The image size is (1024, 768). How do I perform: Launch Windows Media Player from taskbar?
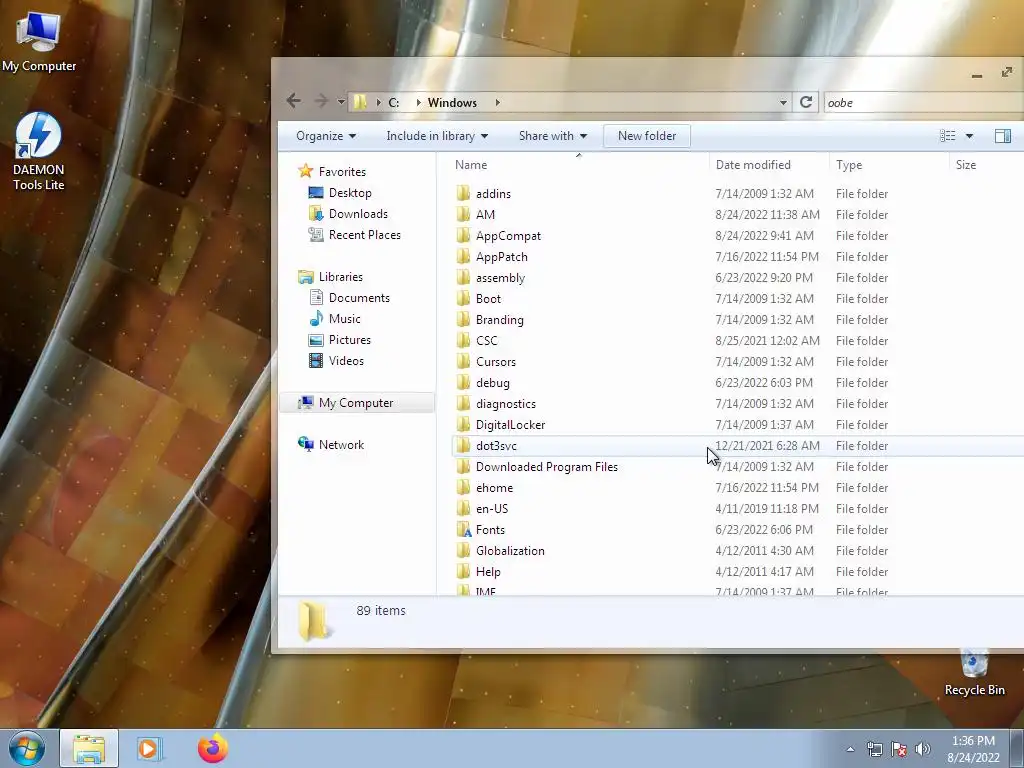click(x=150, y=748)
